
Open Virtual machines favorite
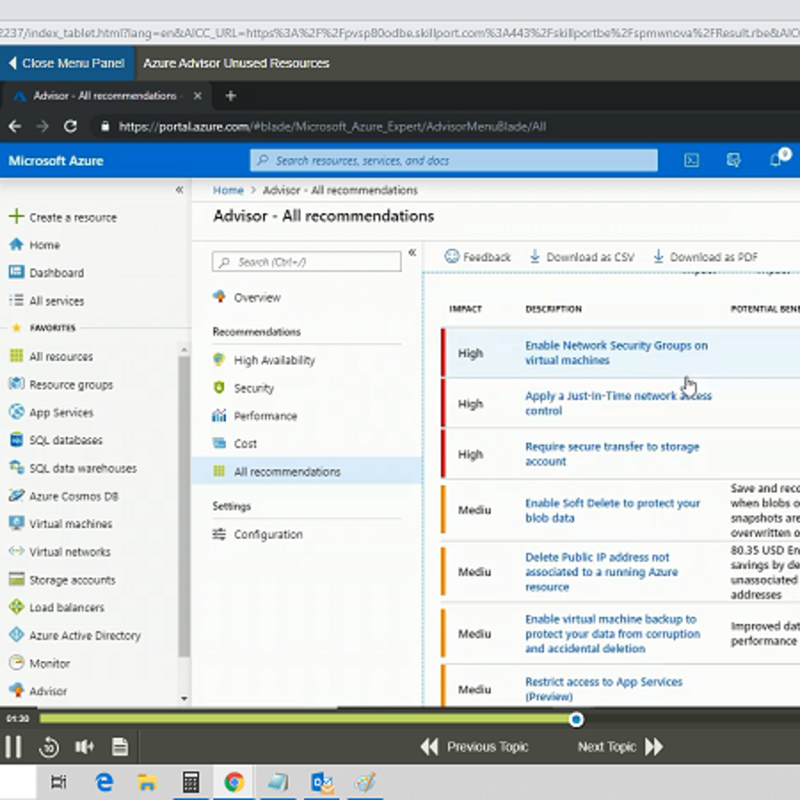point(61,523)
